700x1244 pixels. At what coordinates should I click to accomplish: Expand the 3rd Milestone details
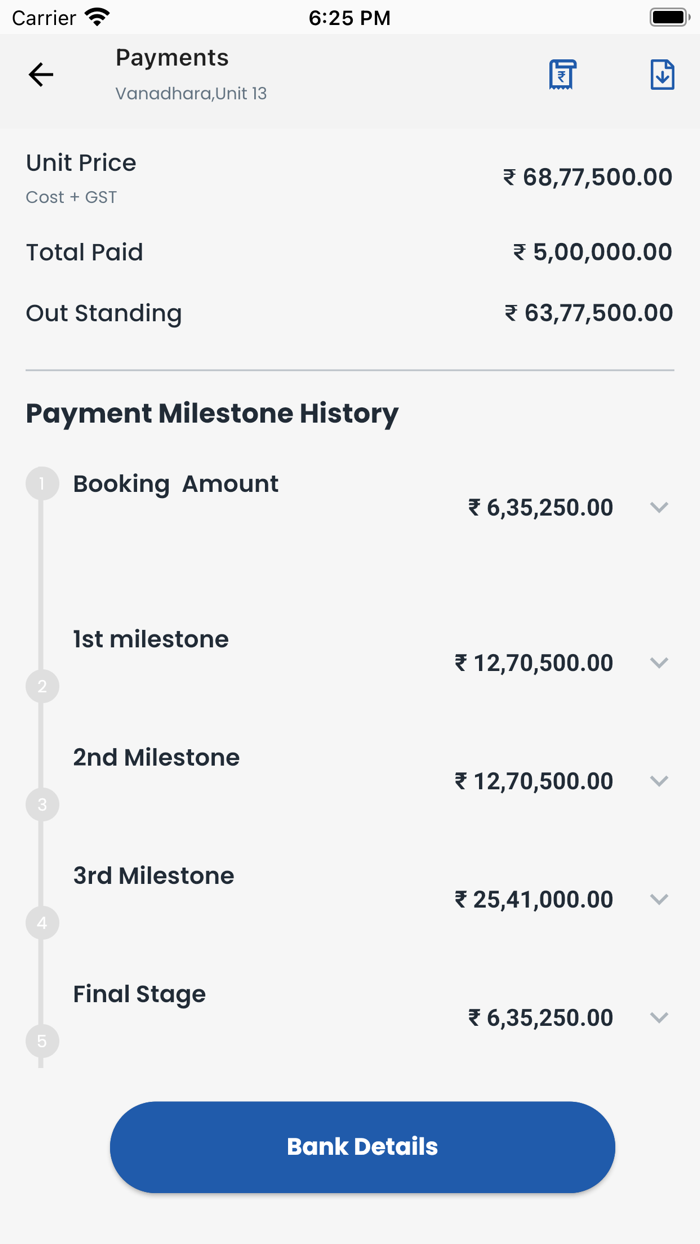[x=659, y=899]
